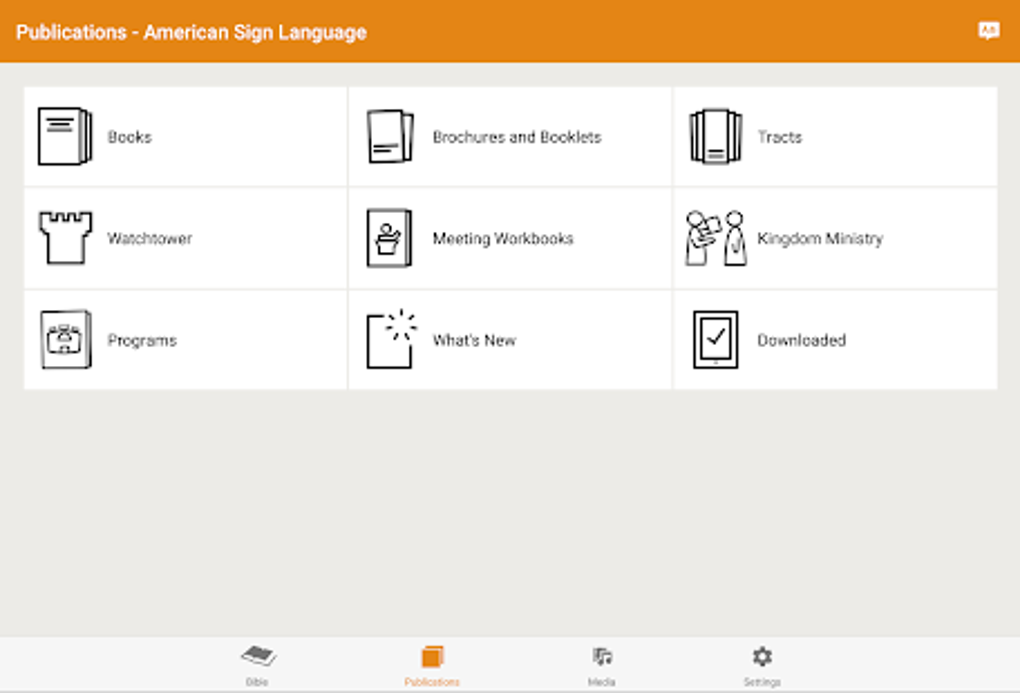Open the Downloaded tablet checkmark icon
This screenshot has height=693, width=1020.
click(716, 339)
